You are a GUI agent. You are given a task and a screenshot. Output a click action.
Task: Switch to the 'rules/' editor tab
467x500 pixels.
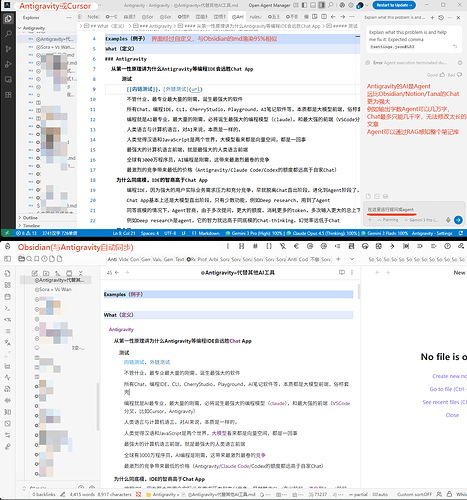(256, 17)
